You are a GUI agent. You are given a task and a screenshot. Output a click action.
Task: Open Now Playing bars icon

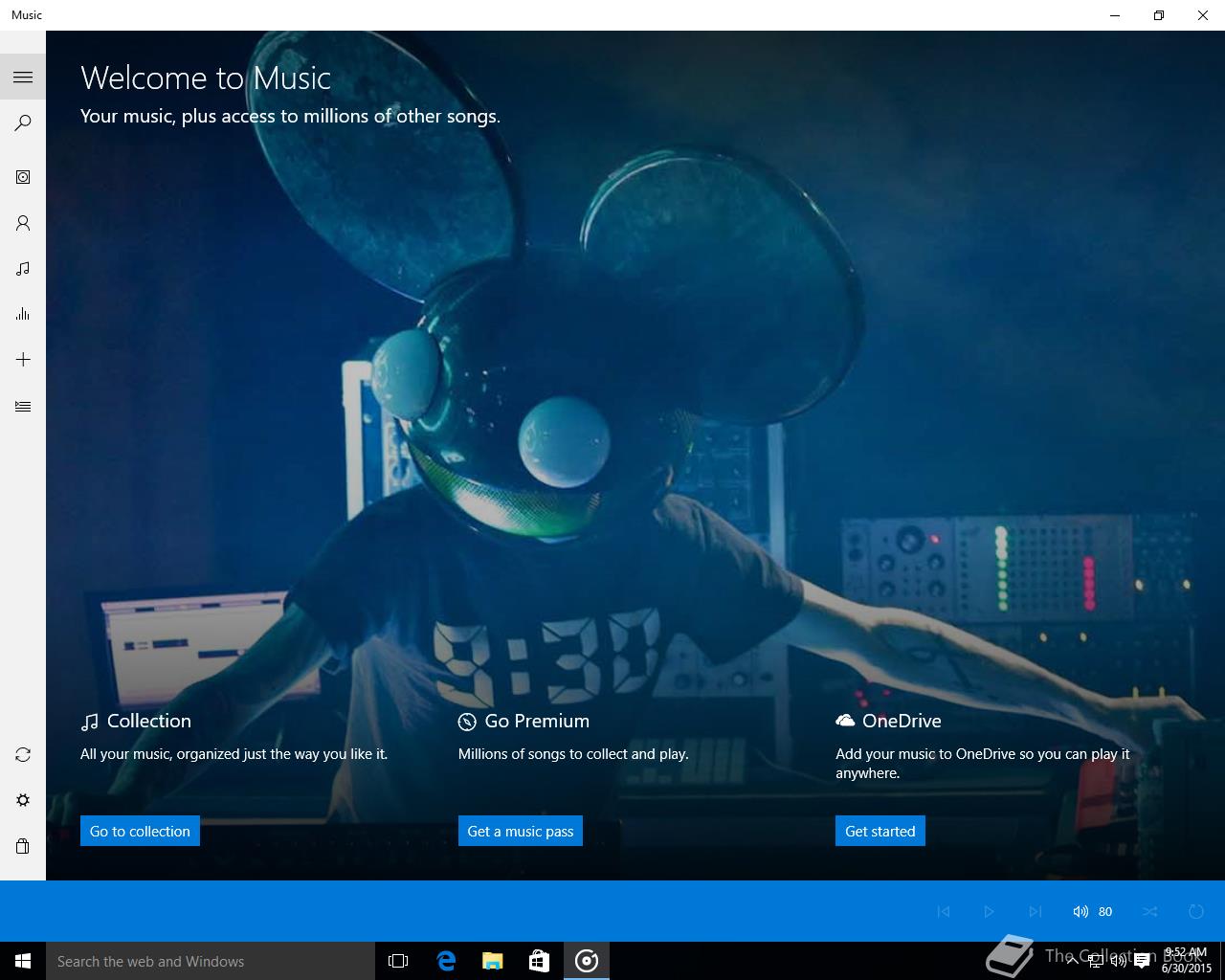(x=23, y=314)
